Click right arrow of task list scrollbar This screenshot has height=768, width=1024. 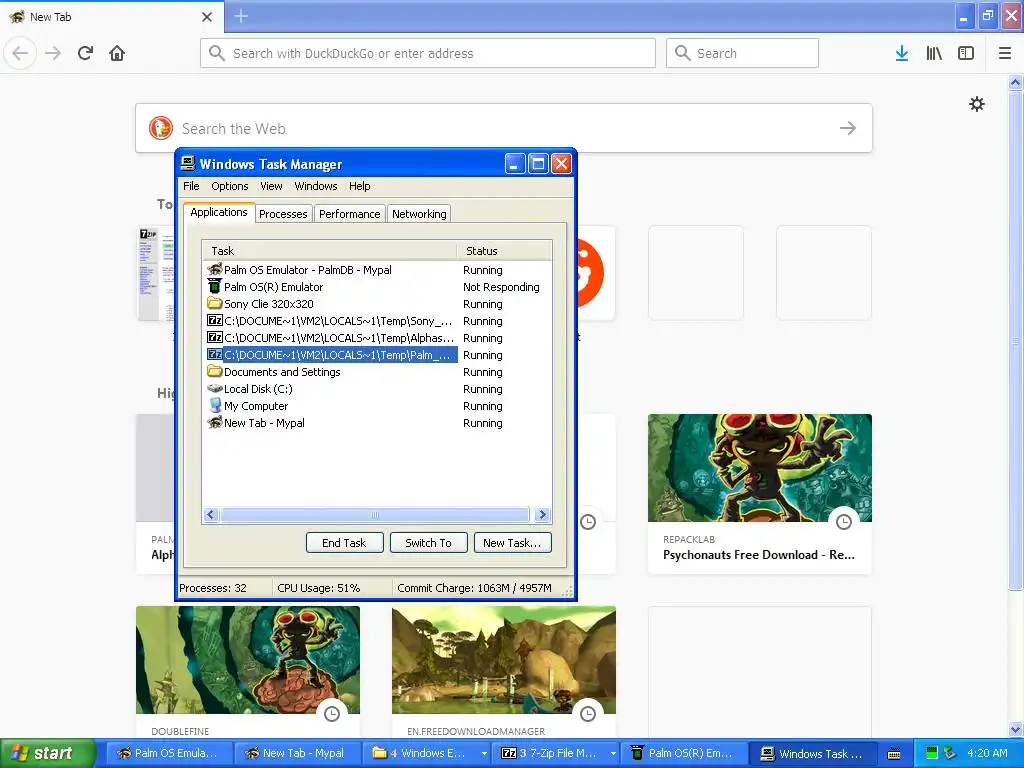pos(542,515)
